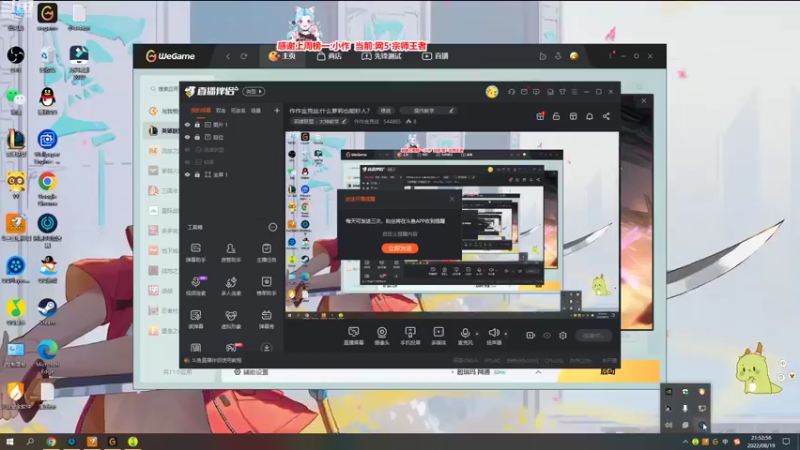The width and height of the screenshot is (800, 450).
Task: Click the gift box icon with red badge
Action: [540, 116]
